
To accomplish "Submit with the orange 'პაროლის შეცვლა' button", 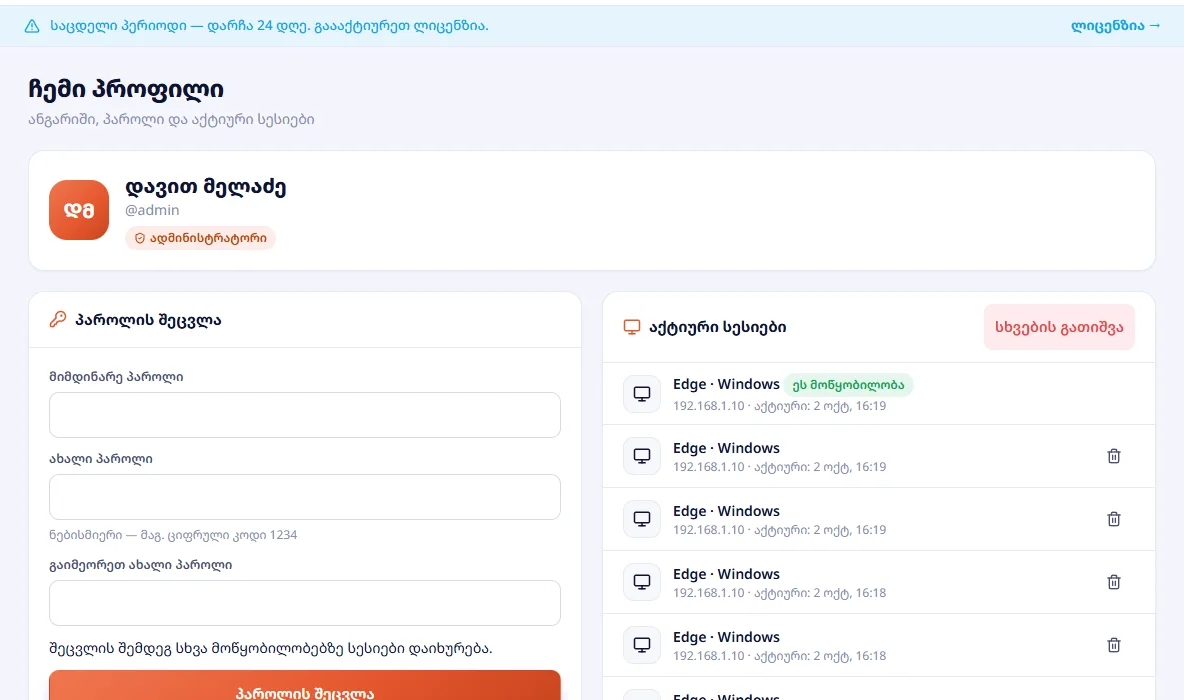I will pos(305,686).
